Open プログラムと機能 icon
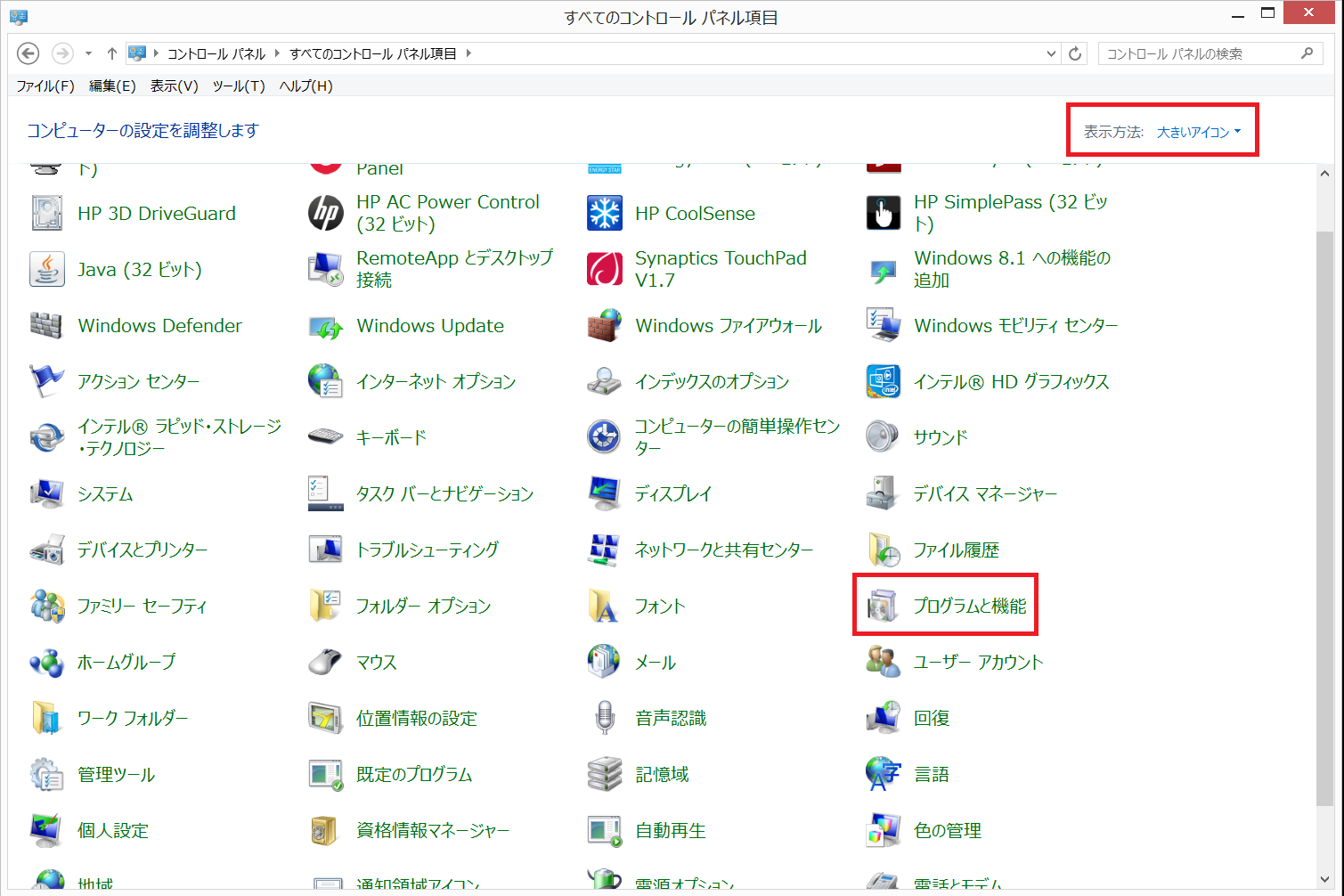1344x896 pixels. pos(883,607)
